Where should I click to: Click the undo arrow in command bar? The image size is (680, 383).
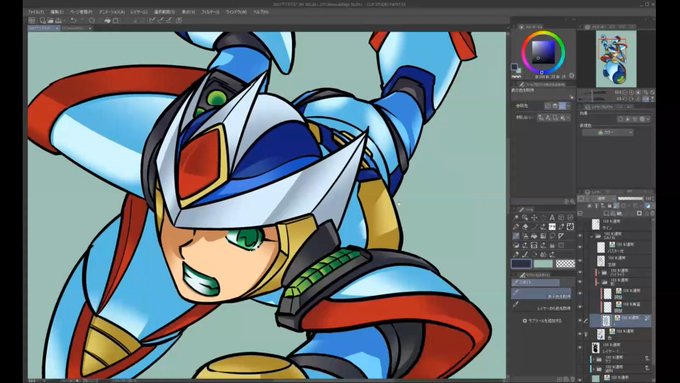[72, 20]
